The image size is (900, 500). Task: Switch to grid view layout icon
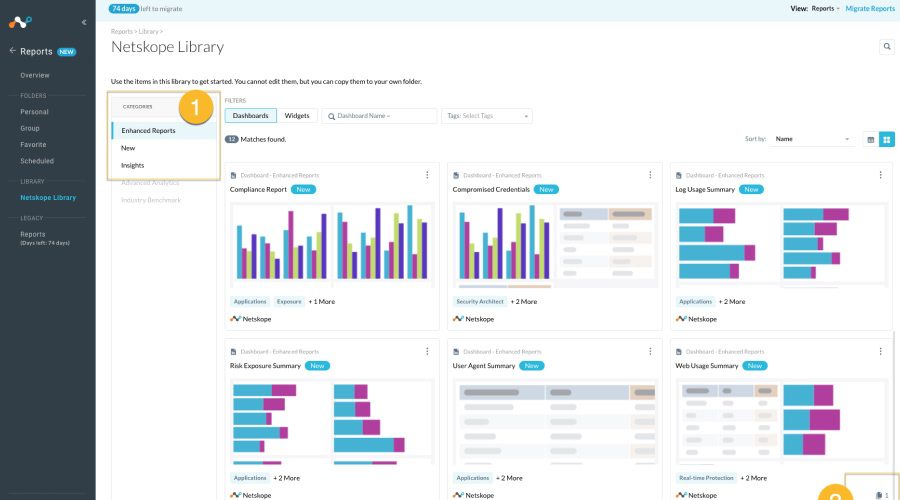pos(887,139)
